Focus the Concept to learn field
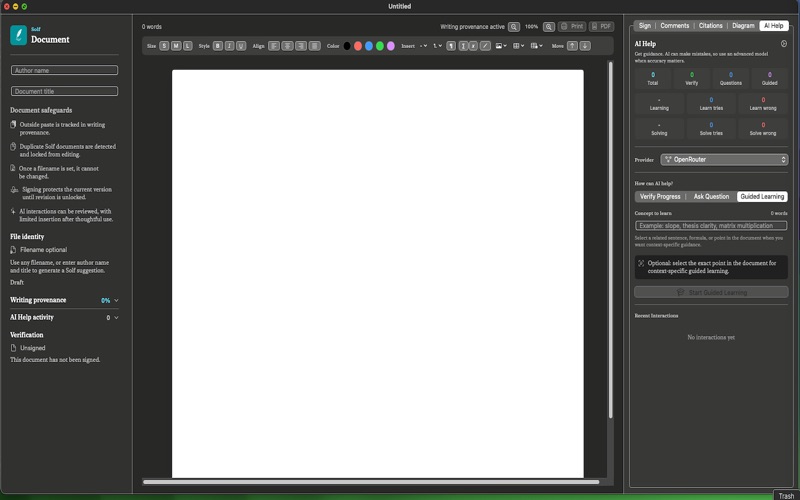 (711, 226)
